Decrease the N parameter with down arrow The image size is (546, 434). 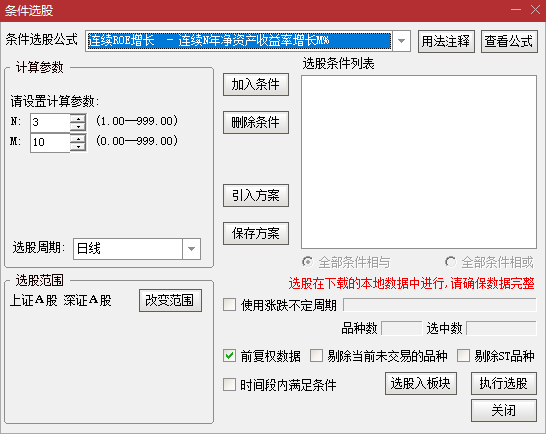(x=78, y=127)
